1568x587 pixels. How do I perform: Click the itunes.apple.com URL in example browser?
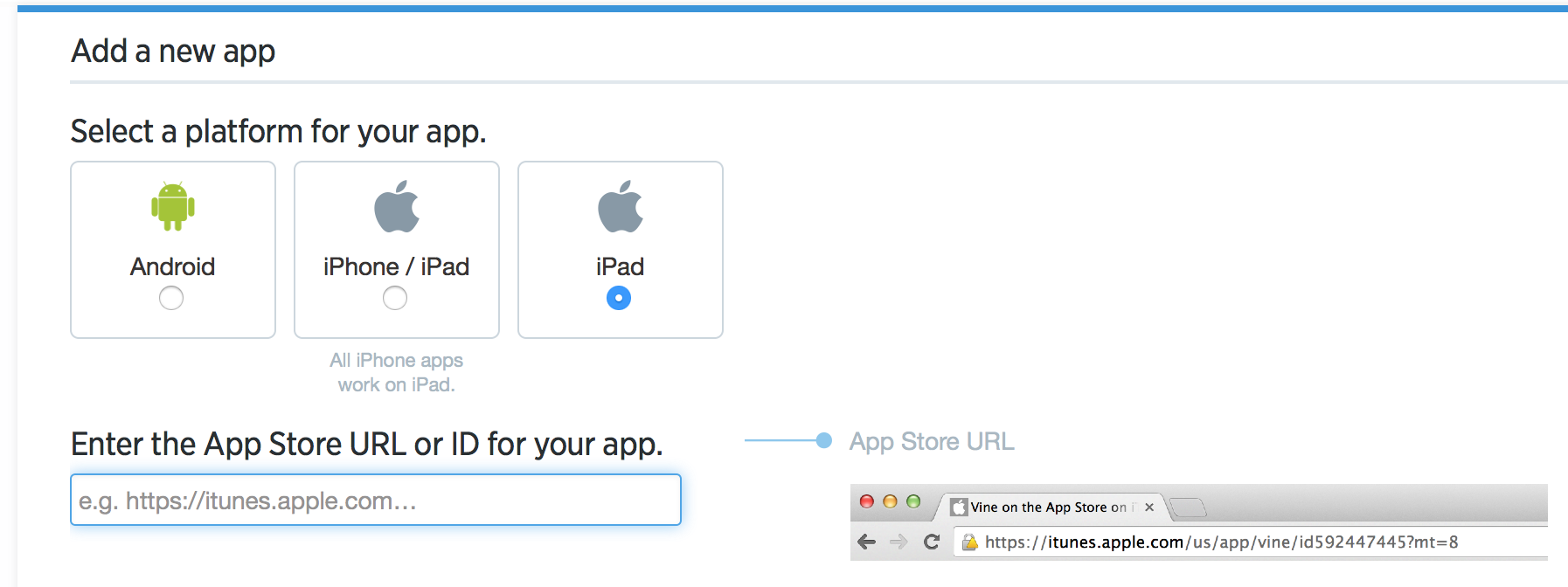tap(1221, 542)
